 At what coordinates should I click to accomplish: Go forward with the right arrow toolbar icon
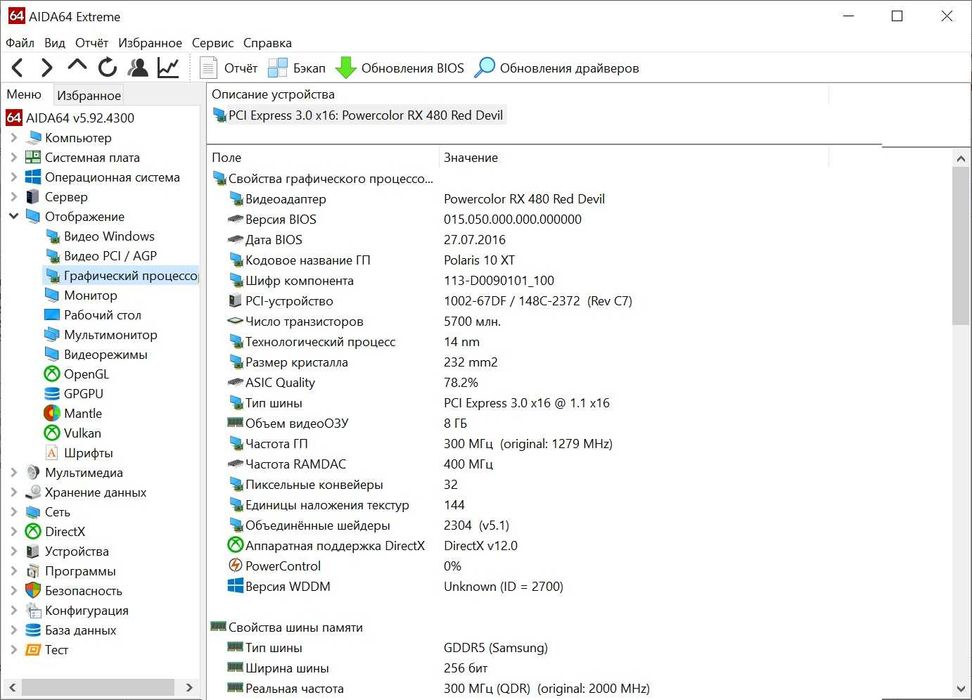(x=46, y=68)
